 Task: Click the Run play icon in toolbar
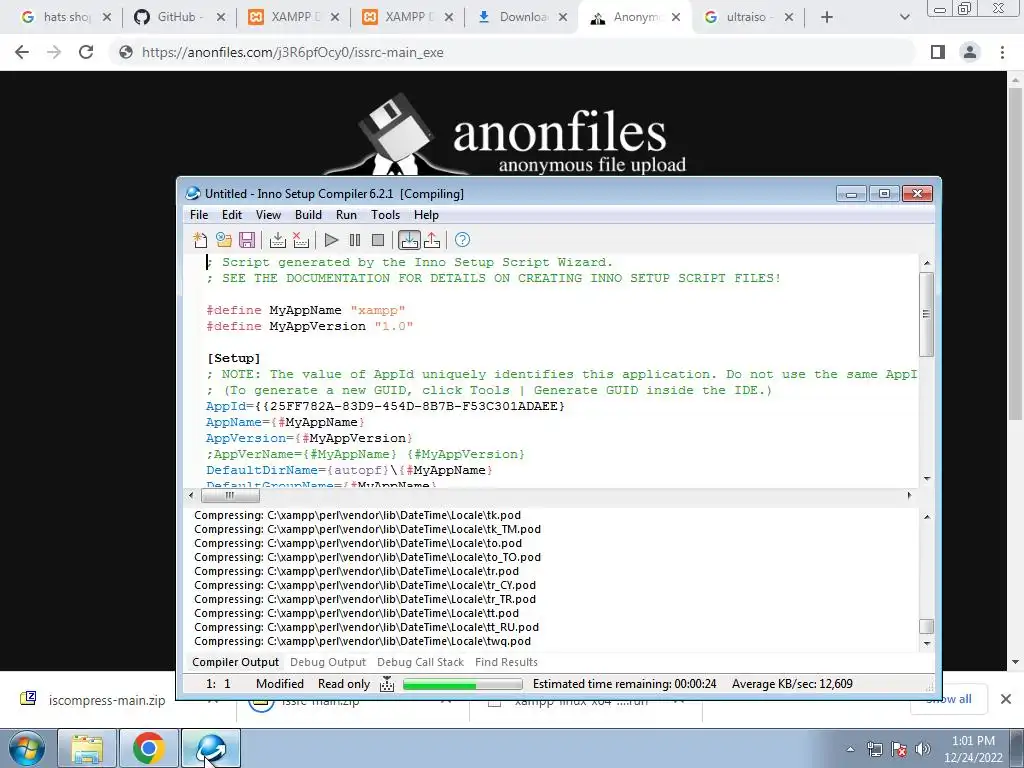click(331, 240)
